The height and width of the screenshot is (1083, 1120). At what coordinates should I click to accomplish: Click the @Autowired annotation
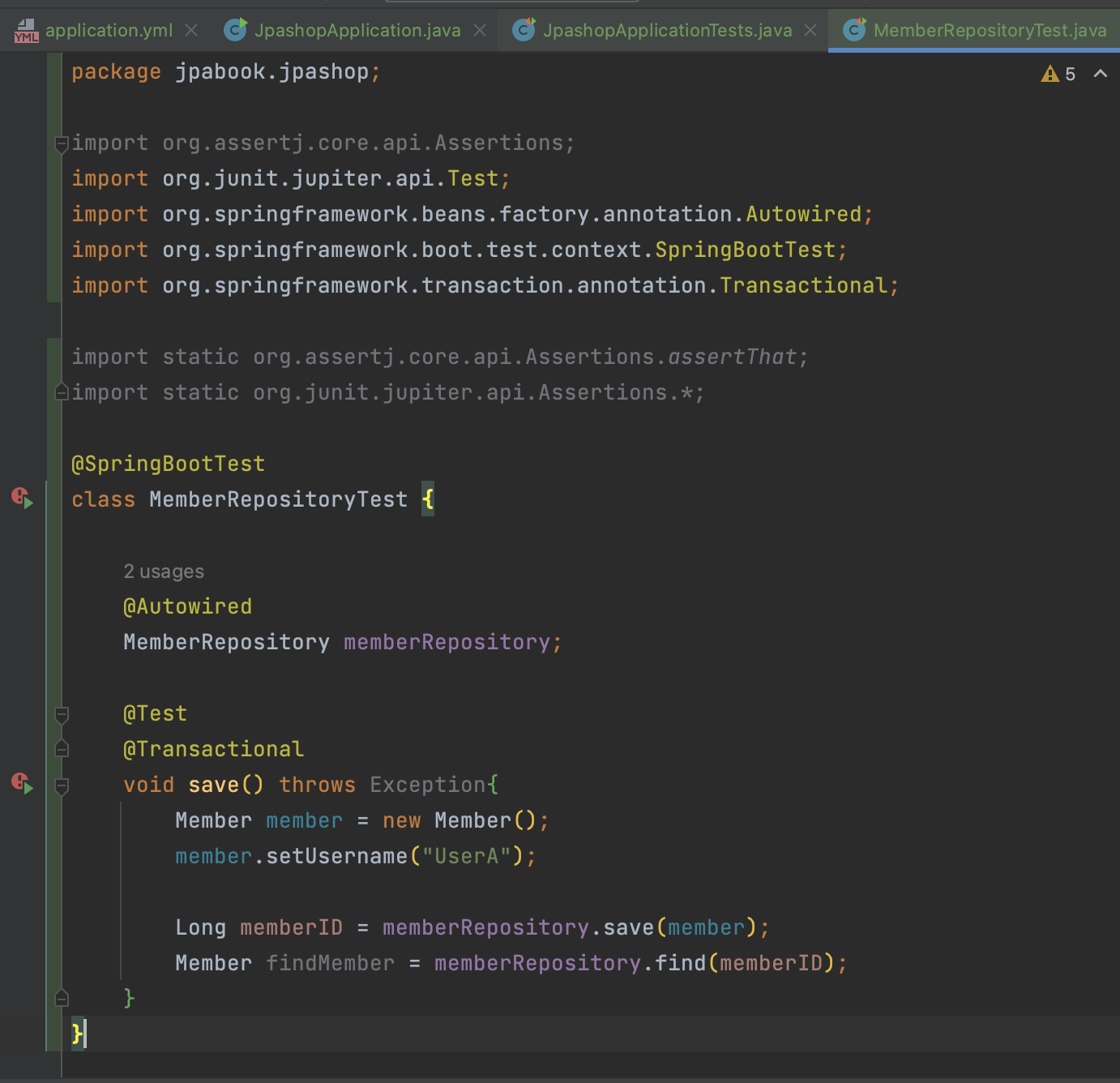[188, 606]
